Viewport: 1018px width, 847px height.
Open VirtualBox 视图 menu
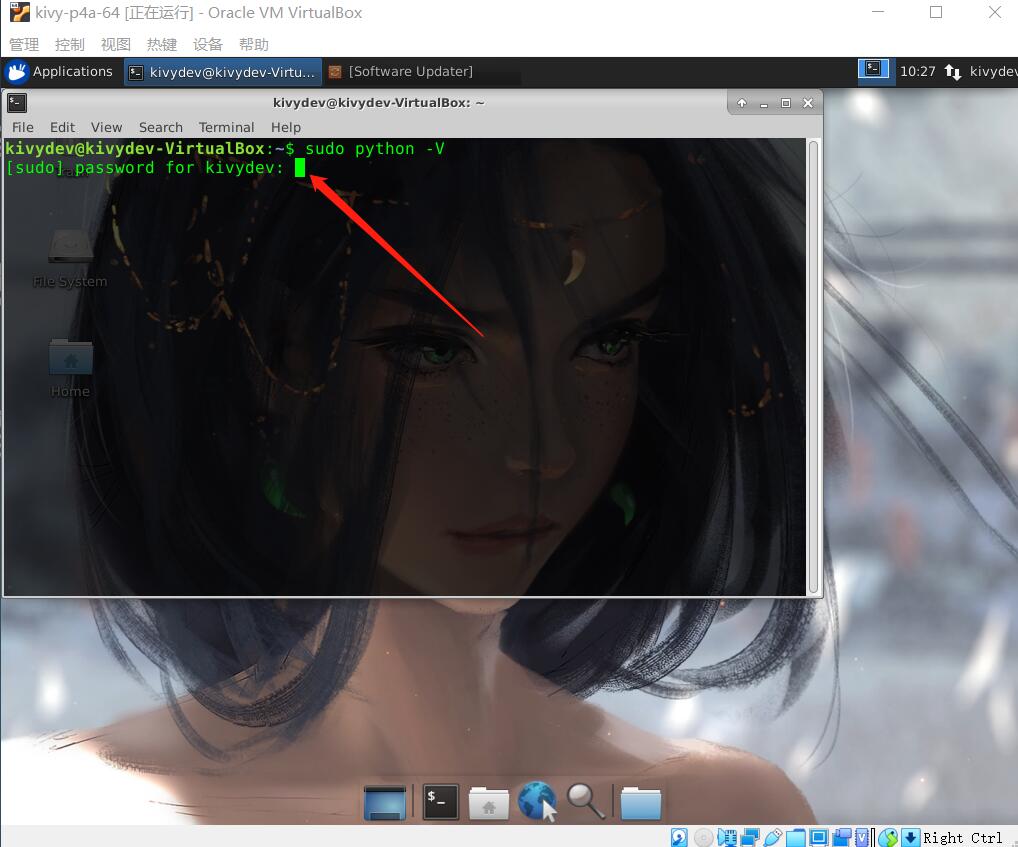click(x=116, y=44)
